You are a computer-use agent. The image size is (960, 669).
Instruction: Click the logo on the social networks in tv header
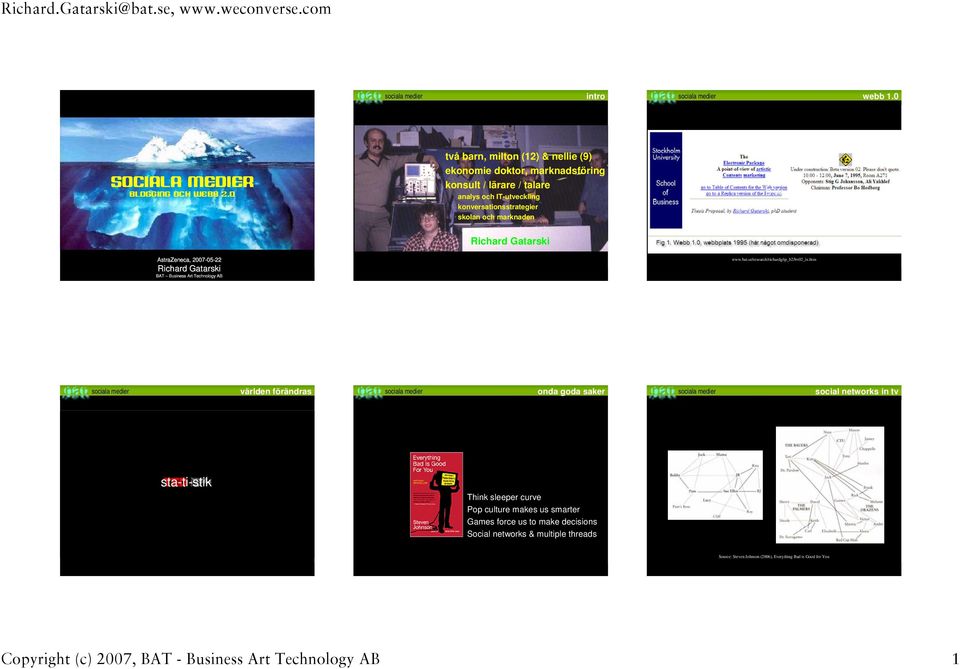662,392
